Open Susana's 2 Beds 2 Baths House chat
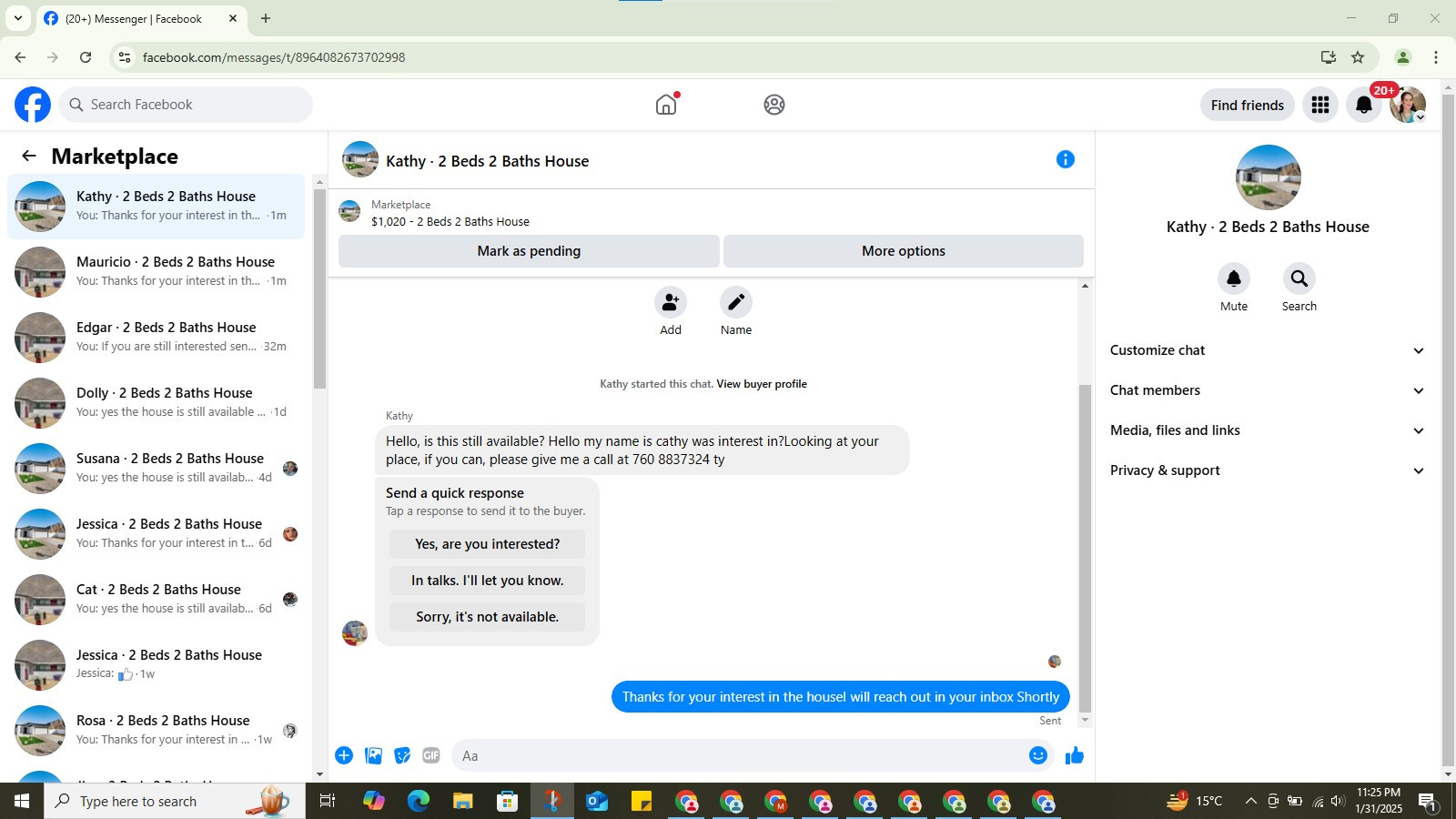This screenshot has width=1456, height=819. coord(156,468)
